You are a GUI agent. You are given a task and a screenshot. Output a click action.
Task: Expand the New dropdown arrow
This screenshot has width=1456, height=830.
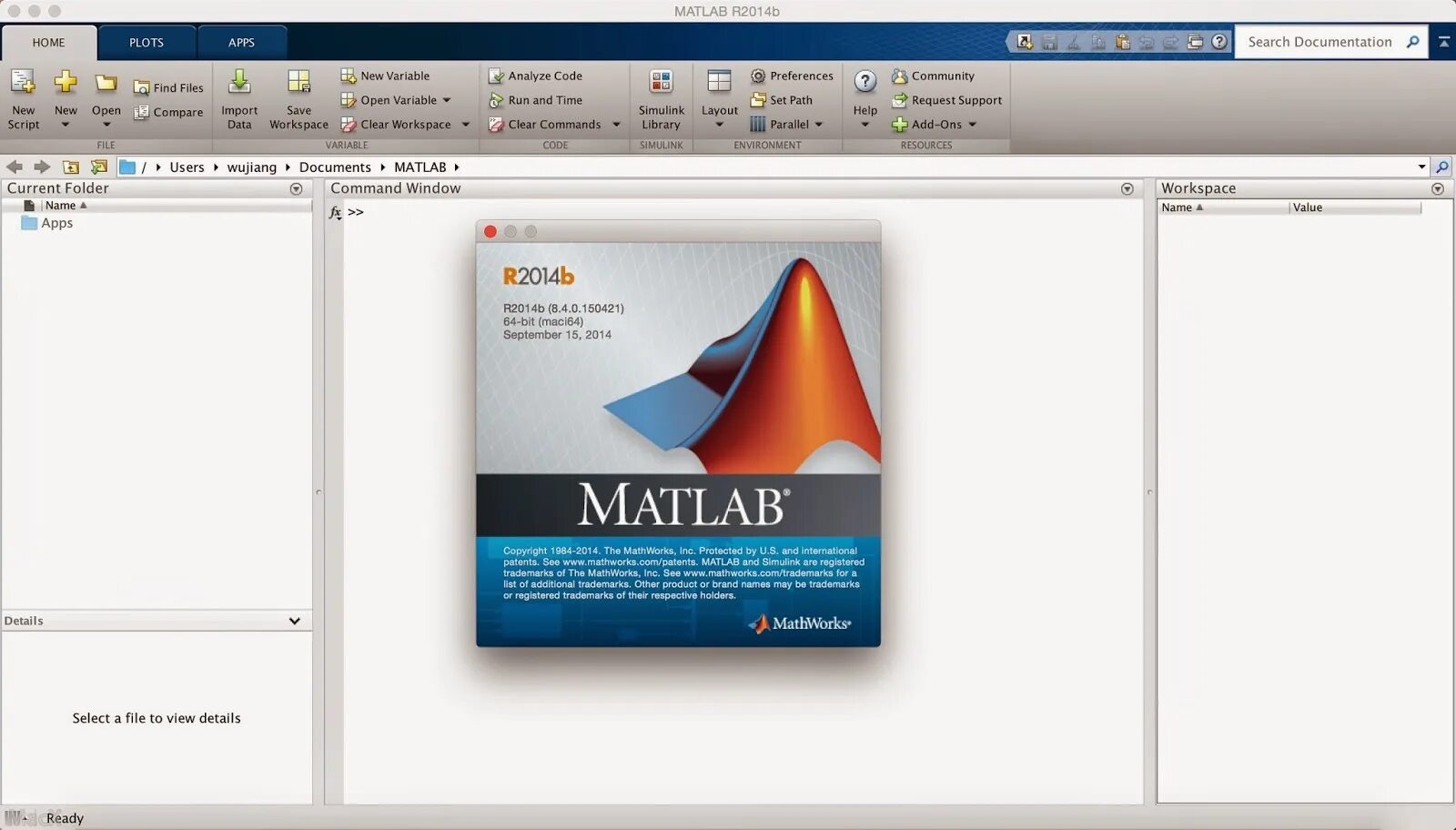(x=66, y=125)
